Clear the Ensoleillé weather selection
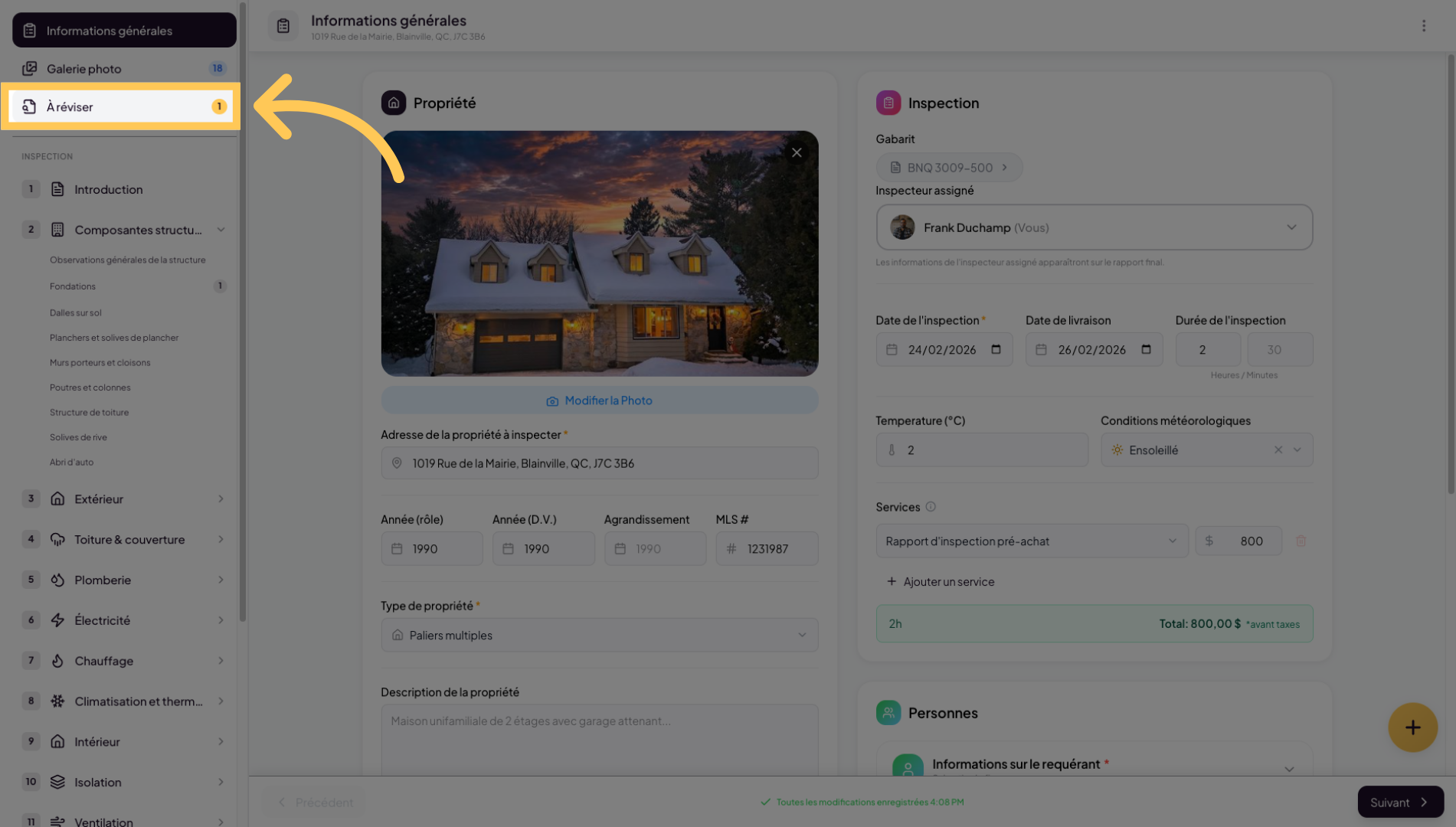Viewport: 1456px width, 827px height. [x=1278, y=450]
